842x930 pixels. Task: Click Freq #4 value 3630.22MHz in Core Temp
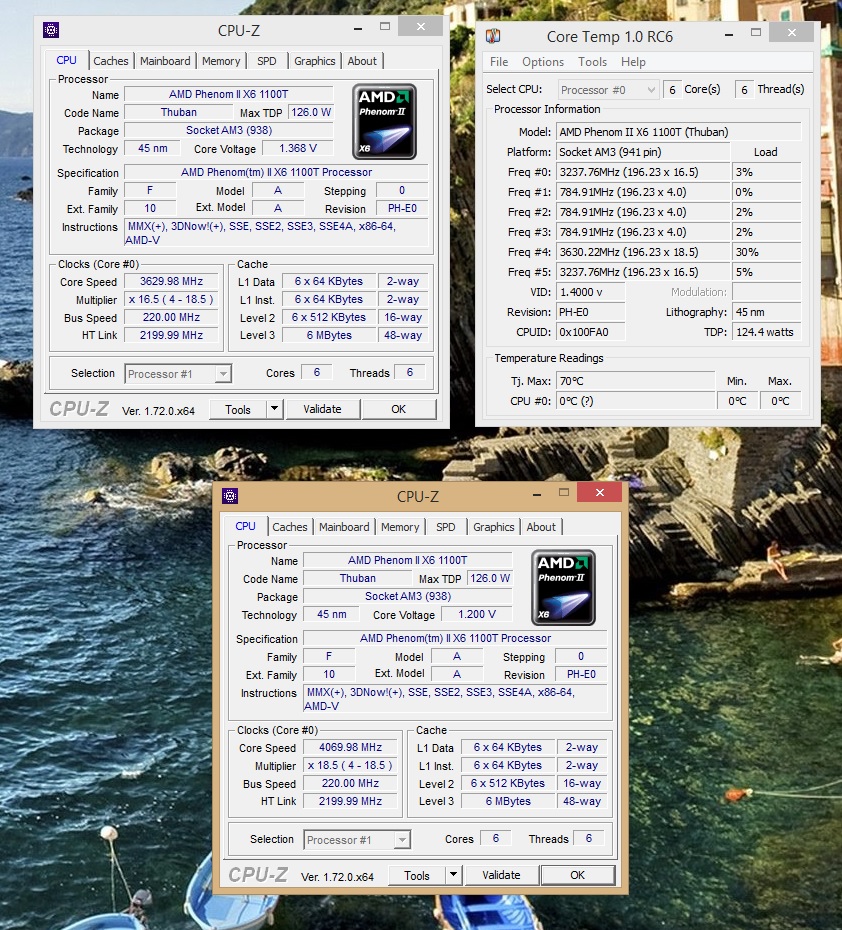[x=643, y=252]
